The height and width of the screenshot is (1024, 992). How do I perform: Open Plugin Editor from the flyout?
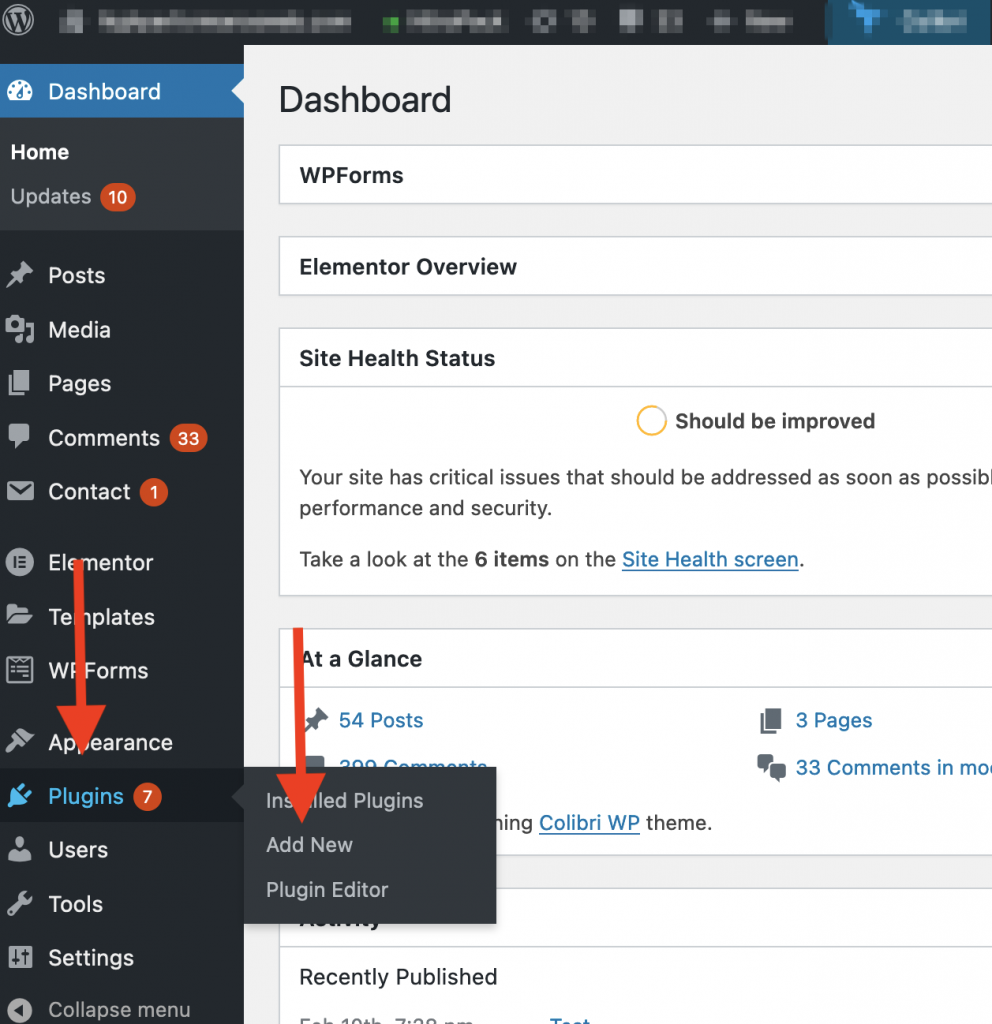pyautogui.click(x=327, y=889)
